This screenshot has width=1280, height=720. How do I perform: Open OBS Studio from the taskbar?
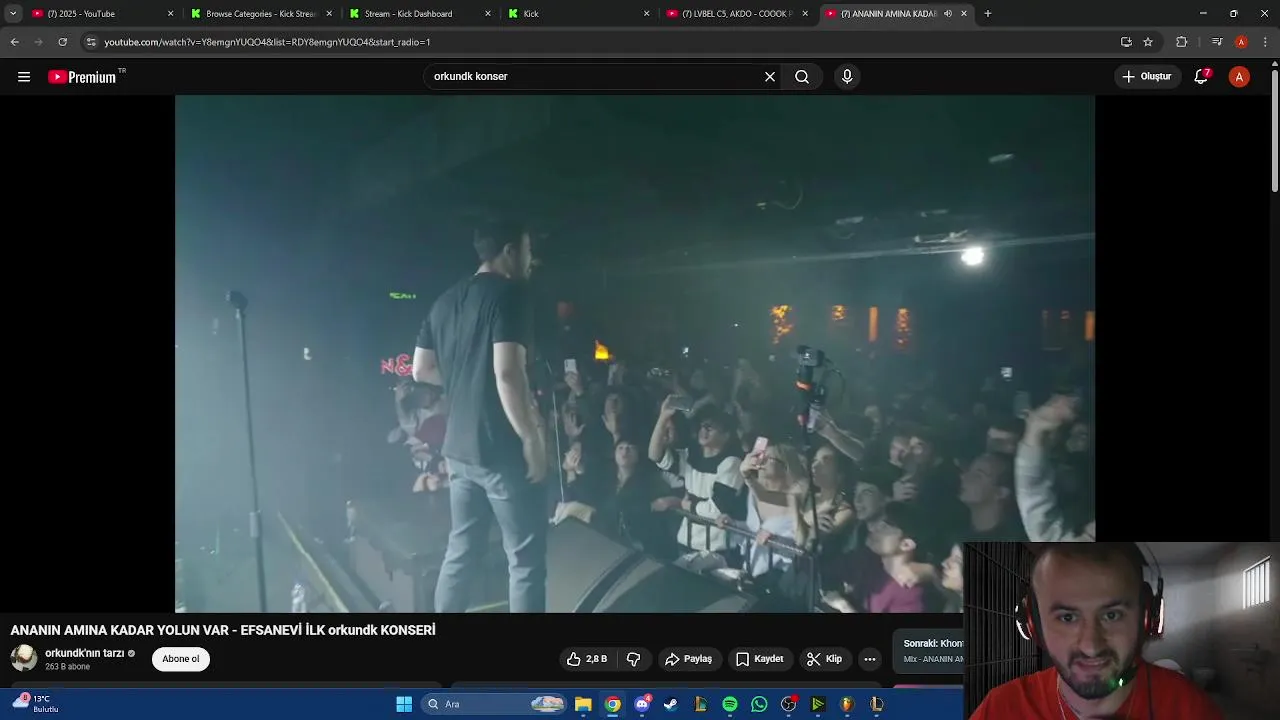[x=788, y=704]
